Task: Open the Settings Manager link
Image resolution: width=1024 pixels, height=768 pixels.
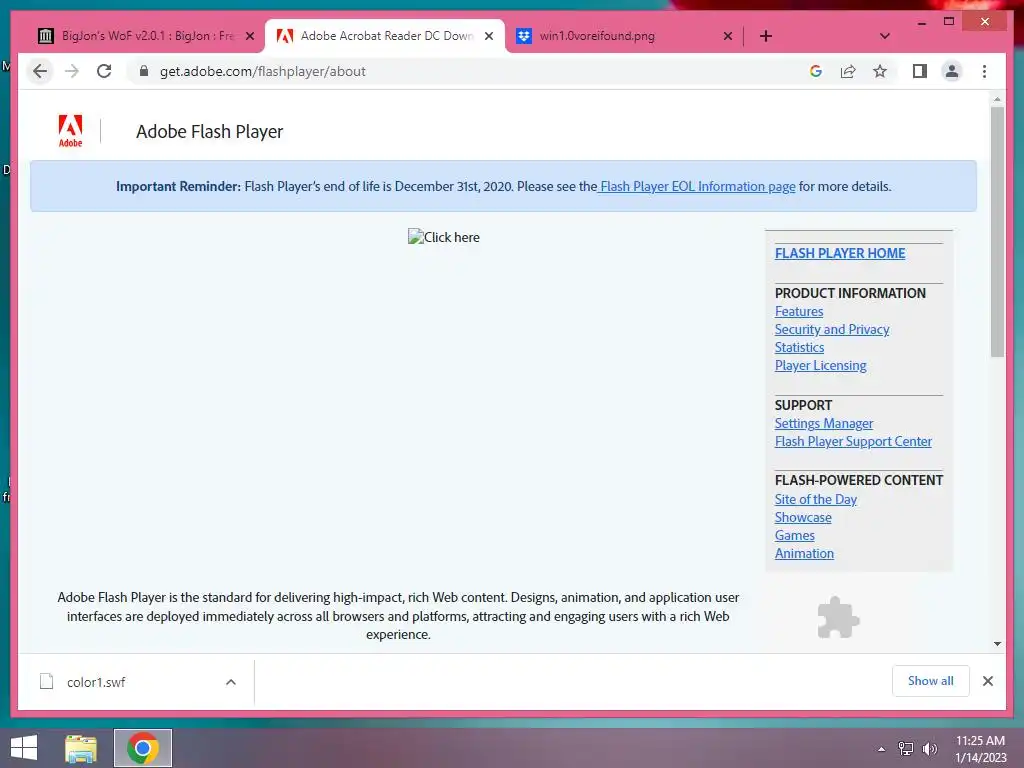Action: 824,424
